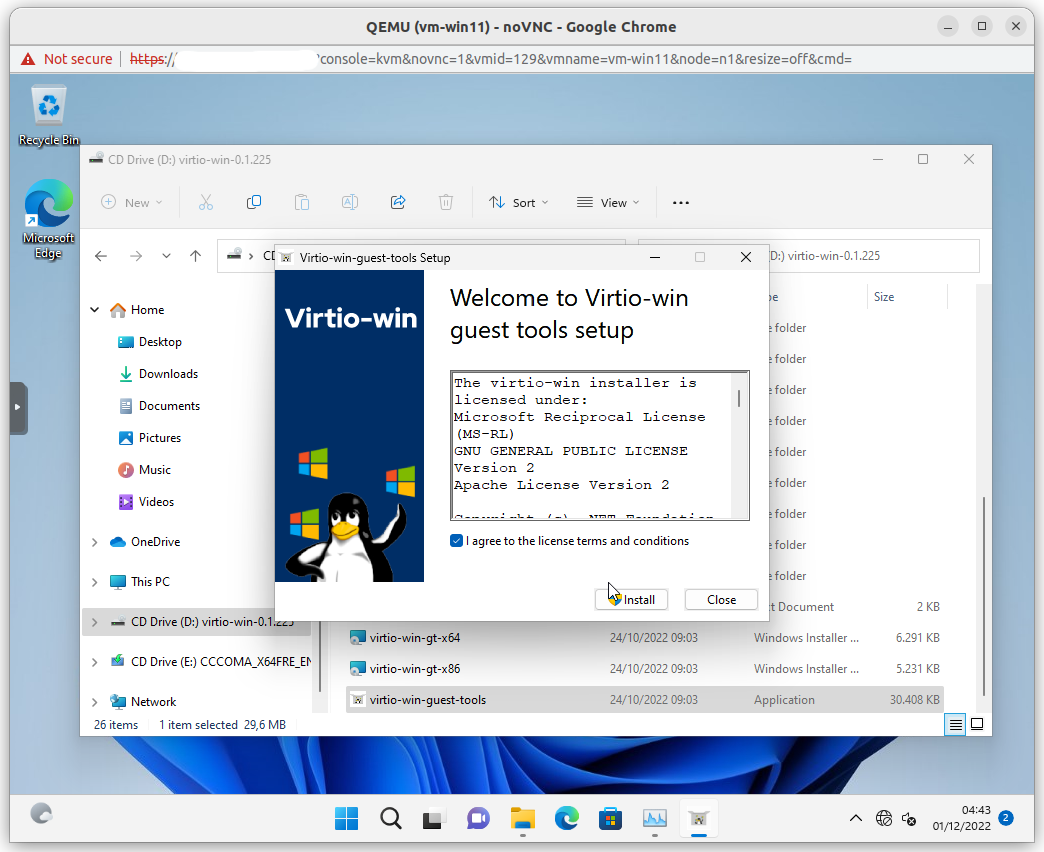The width and height of the screenshot is (1044, 852).
Task: Click the muted volume tray icon
Action: point(909,818)
